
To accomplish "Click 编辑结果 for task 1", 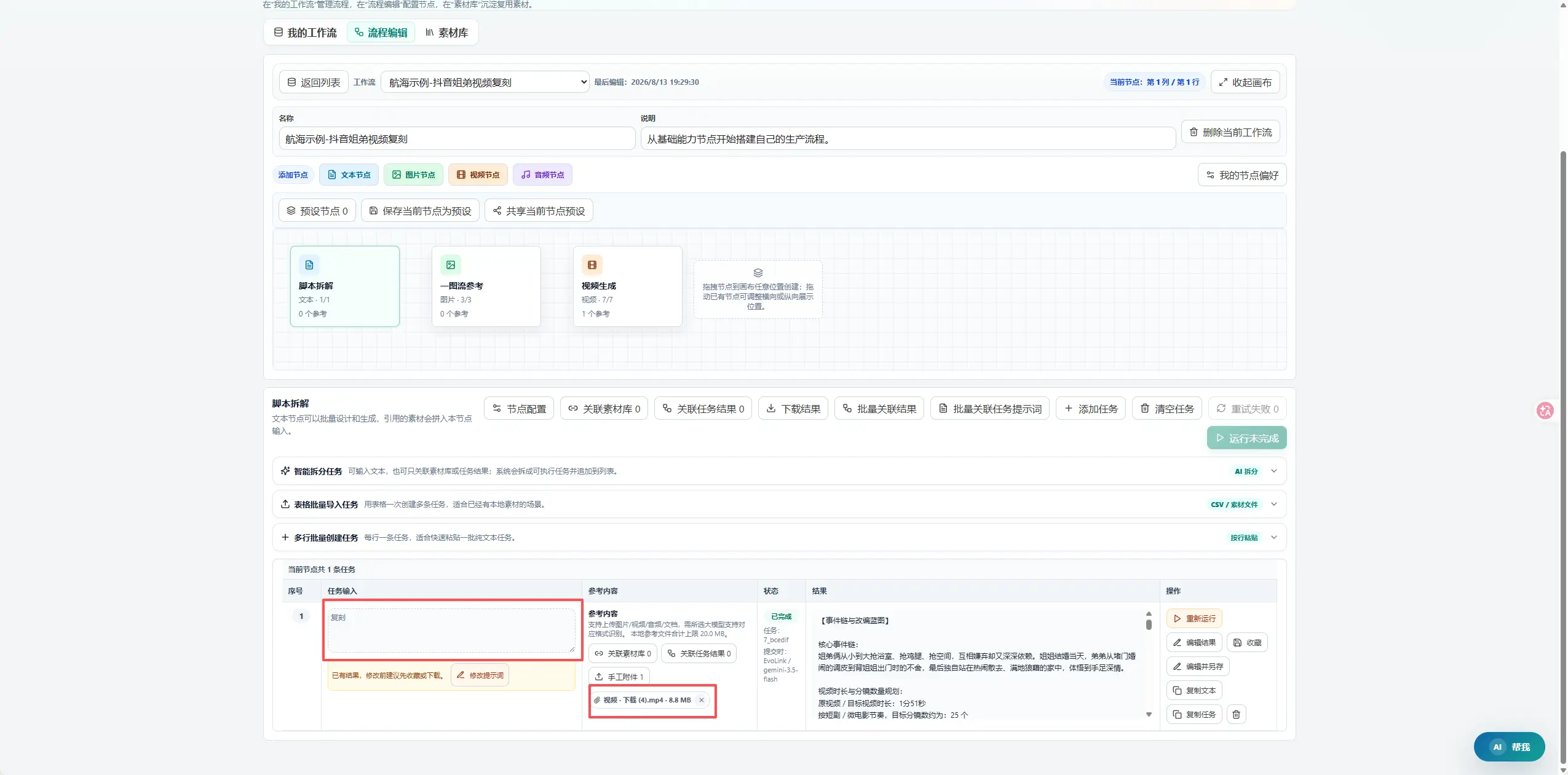I will (x=1194, y=642).
